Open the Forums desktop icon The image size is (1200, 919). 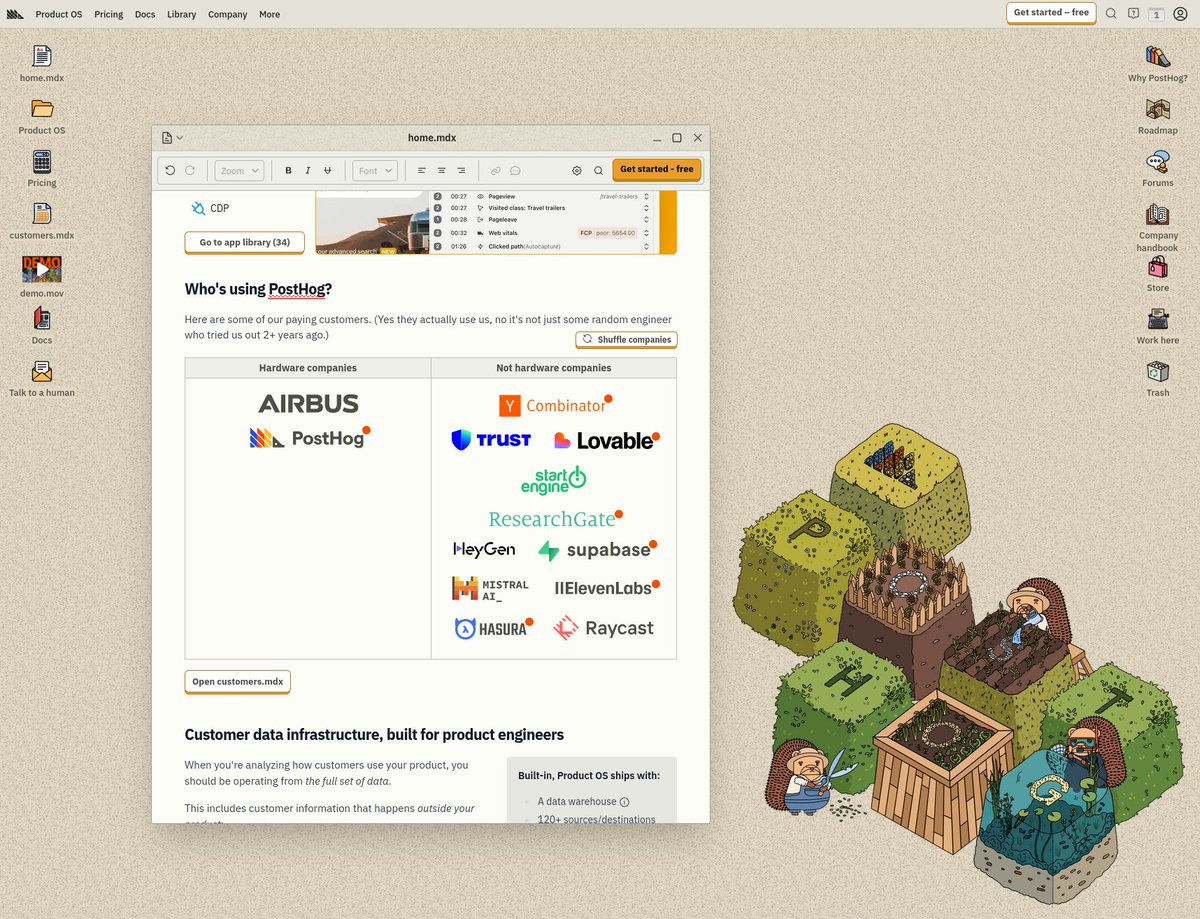pos(1158,168)
